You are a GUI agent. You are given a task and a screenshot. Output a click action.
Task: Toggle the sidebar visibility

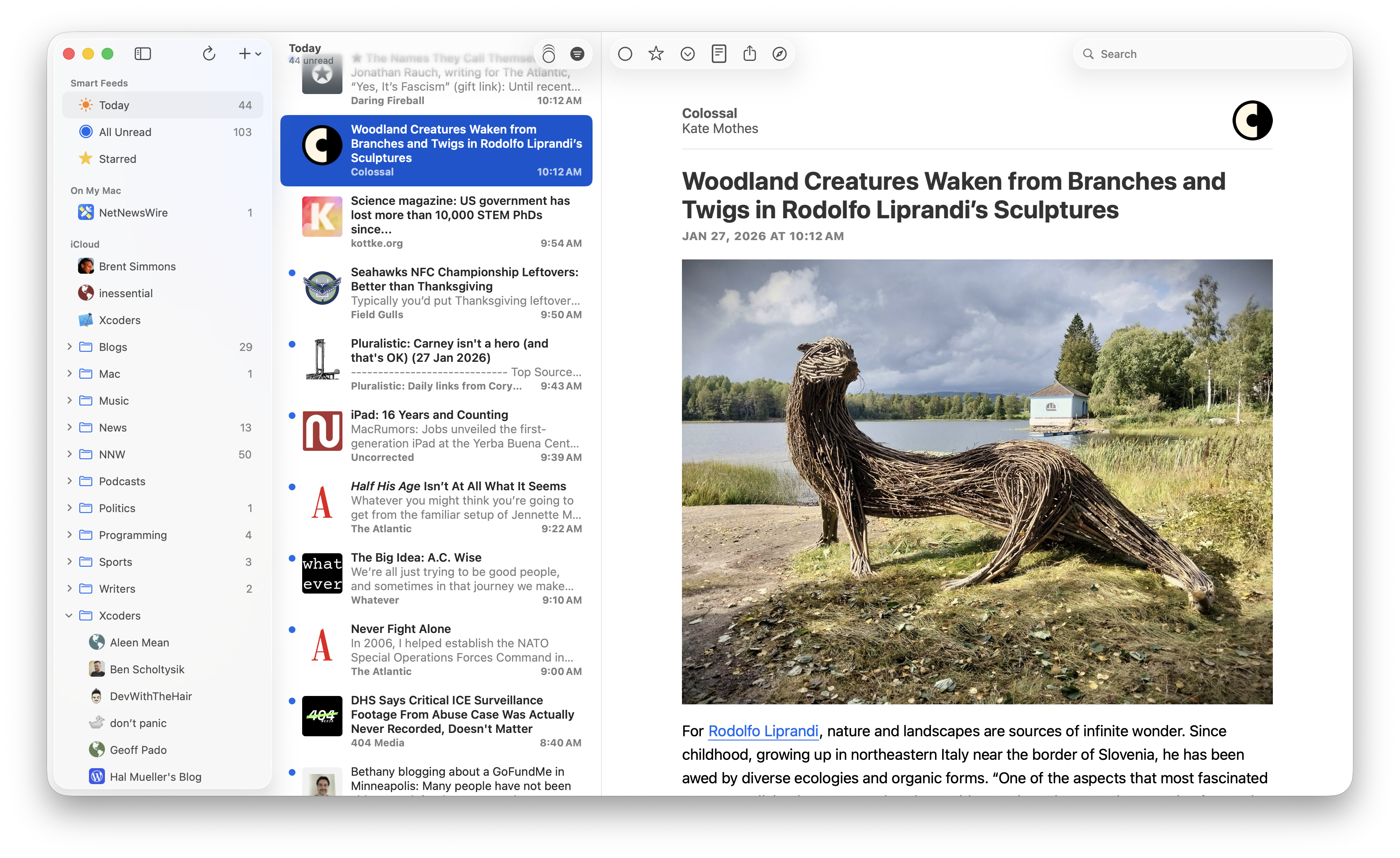click(x=143, y=54)
